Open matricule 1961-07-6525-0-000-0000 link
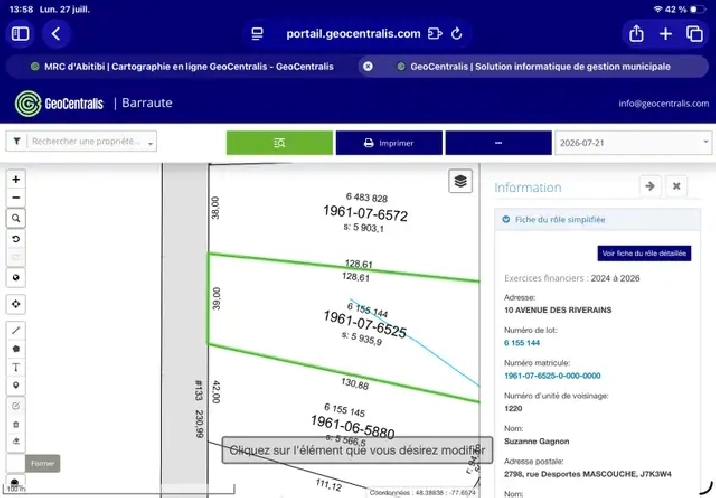The height and width of the screenshot is (498, 716). [552, 376]
